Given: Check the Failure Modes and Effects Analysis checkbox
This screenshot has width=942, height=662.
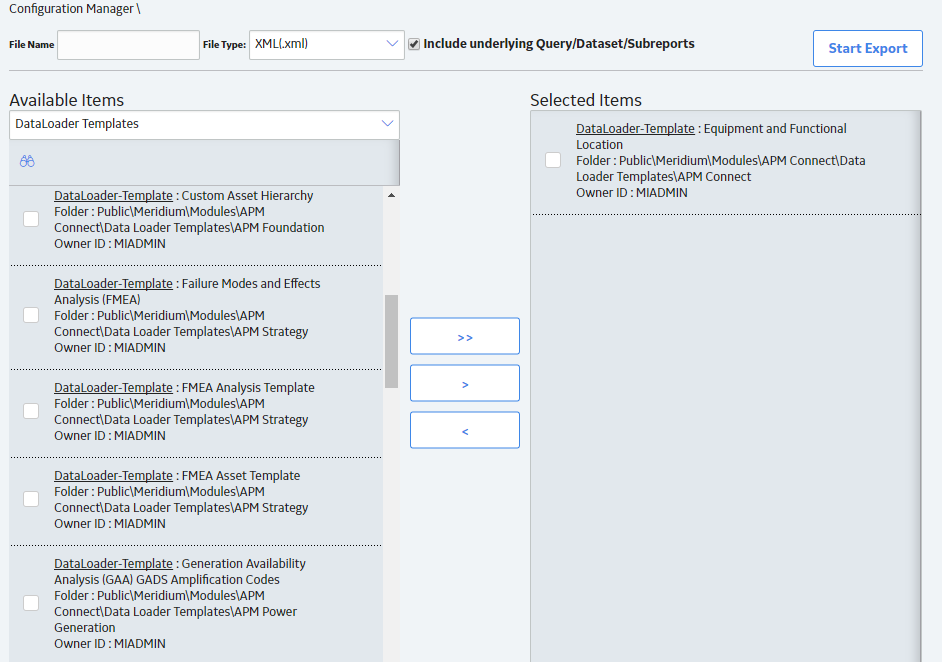Looking at the screenshot, I should [x=31, y=315].
